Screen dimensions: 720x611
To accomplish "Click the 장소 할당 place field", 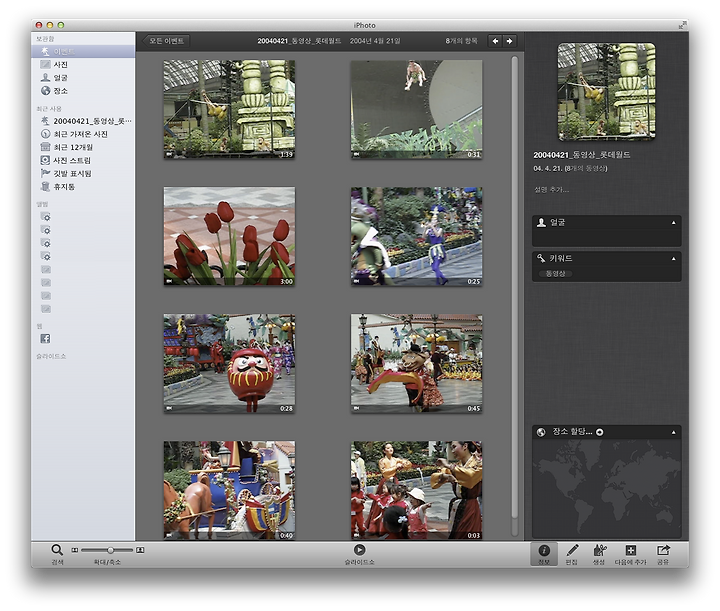I will point(572,432).
